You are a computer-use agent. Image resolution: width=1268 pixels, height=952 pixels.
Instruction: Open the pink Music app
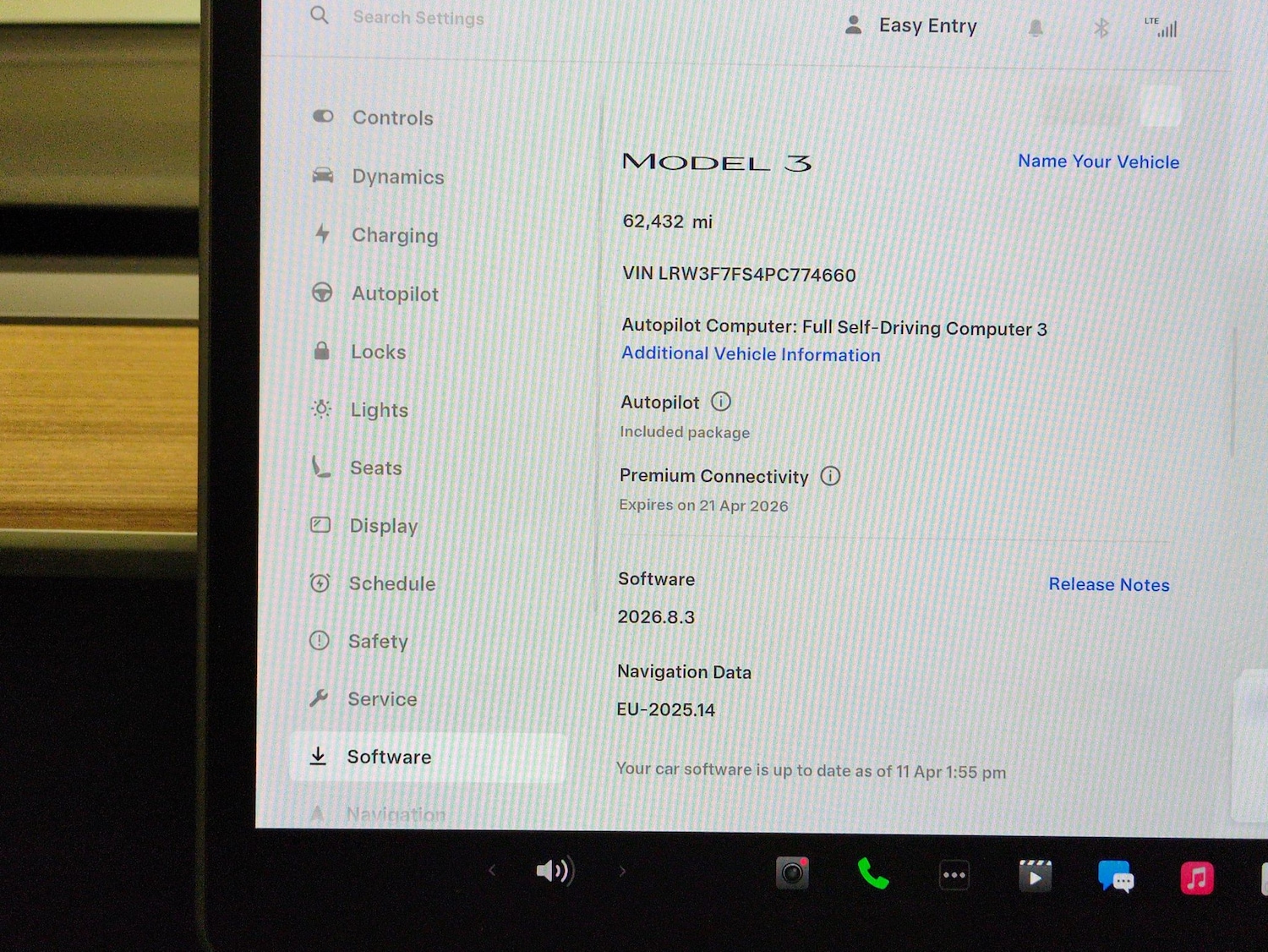pos(1196,878)
